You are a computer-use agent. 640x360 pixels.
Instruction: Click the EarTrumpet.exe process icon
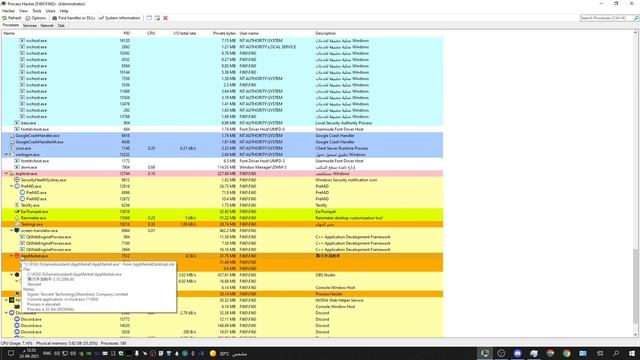pyautogui.click(x=17, y=211)
